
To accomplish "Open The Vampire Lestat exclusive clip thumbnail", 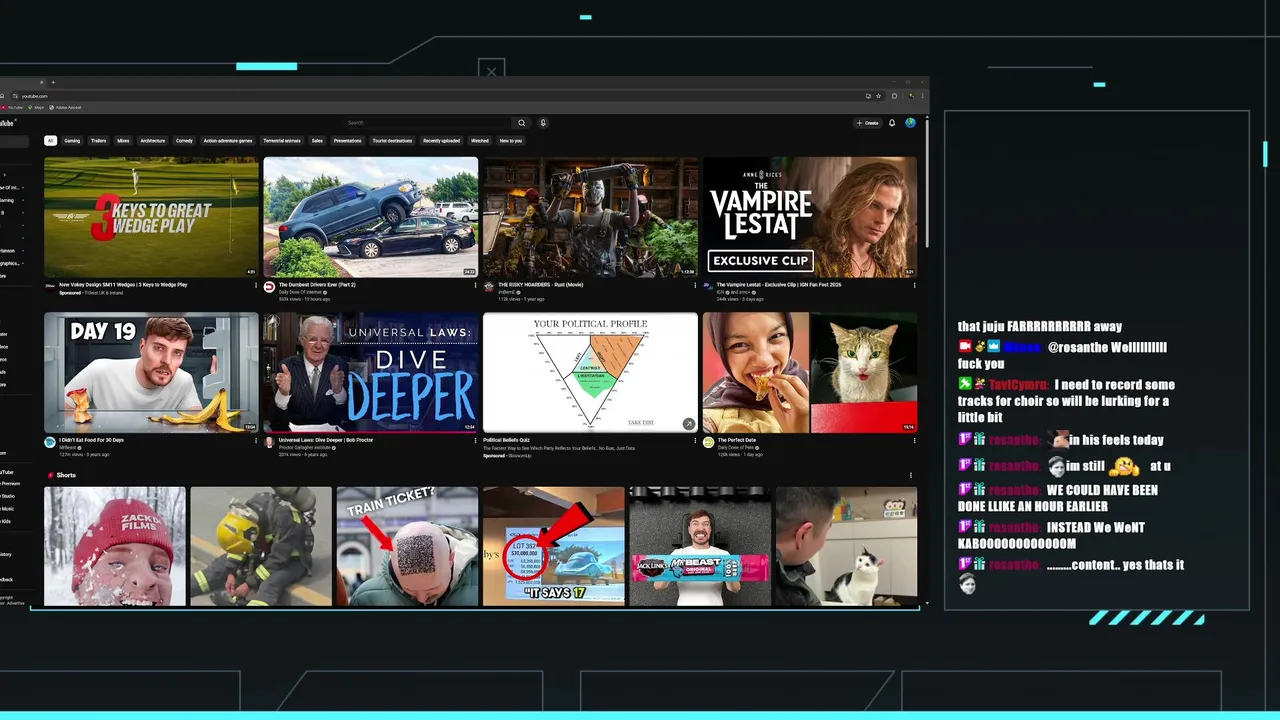I will coord(810,217).
